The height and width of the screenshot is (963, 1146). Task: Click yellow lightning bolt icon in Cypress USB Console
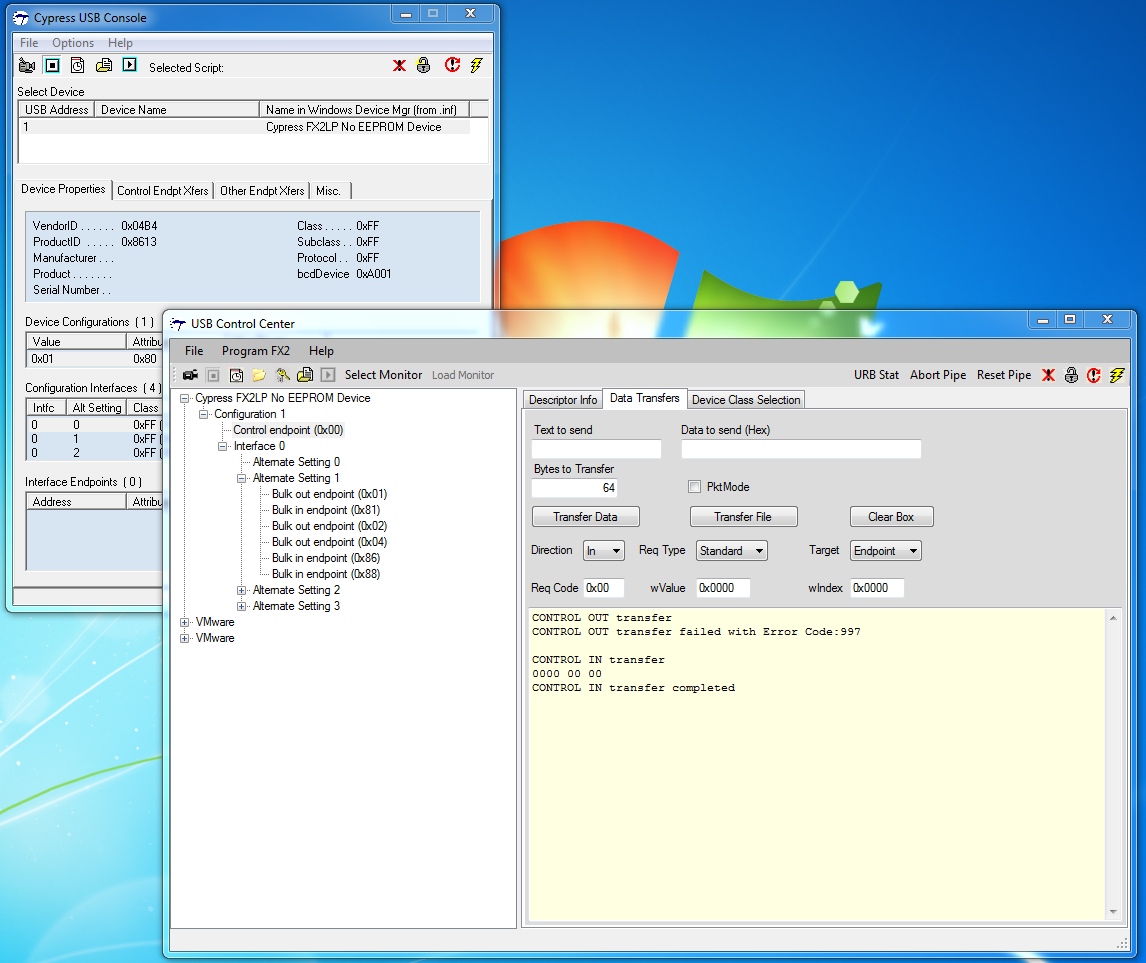[x=477, y=66]
